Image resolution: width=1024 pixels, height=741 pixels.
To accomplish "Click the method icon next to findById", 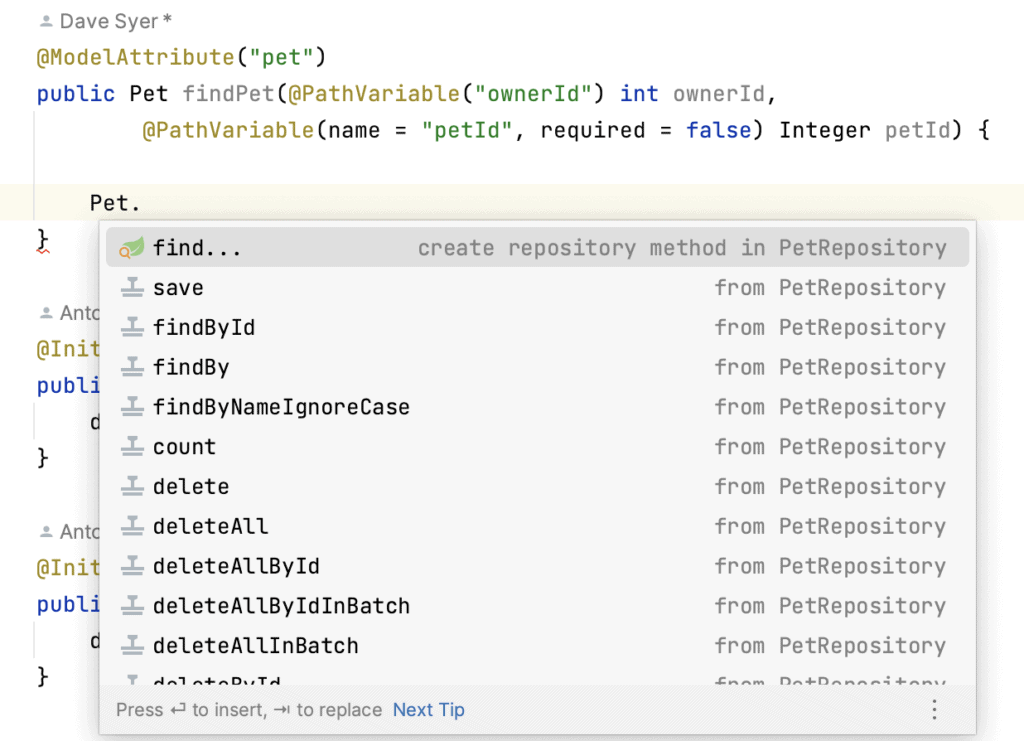I will tap(132, 328).
